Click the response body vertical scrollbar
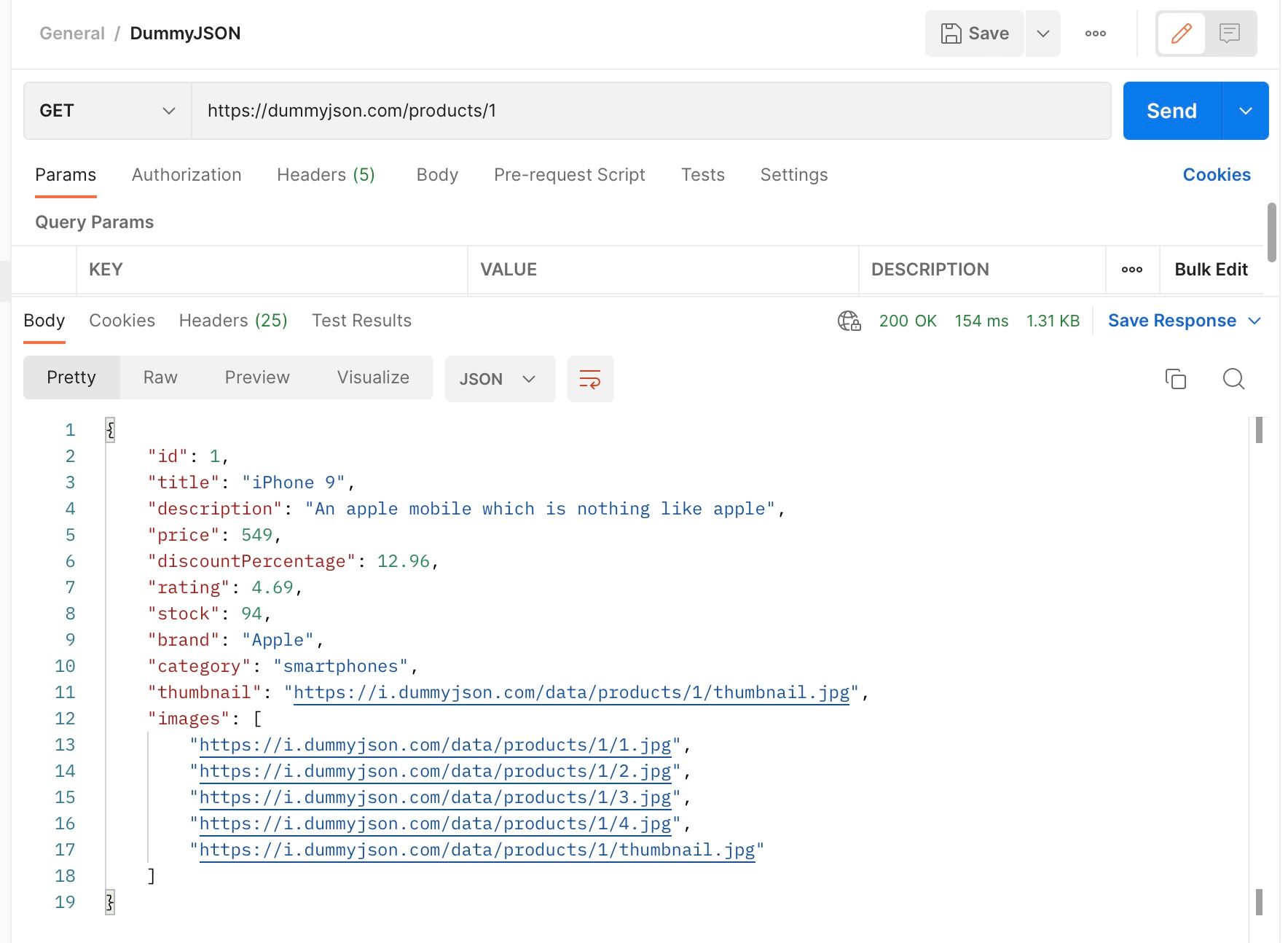This screenshot has height=943, width=1288. click(x=1259, y=430)
